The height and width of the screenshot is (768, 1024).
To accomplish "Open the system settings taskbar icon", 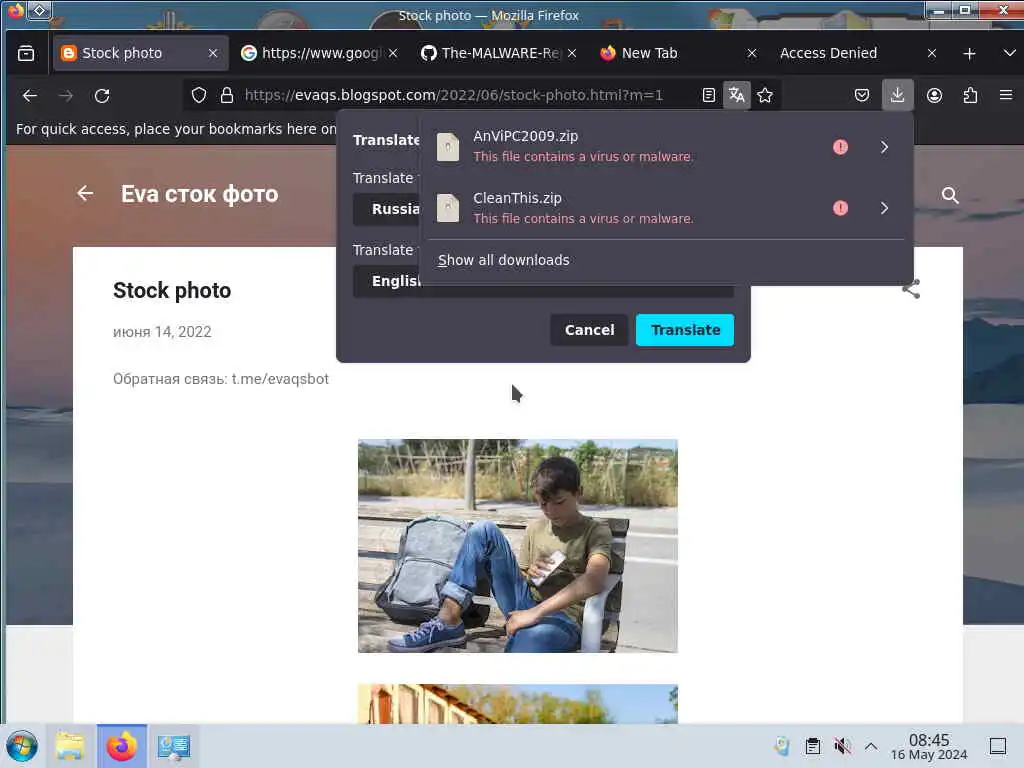I will [x=174, y=746].
